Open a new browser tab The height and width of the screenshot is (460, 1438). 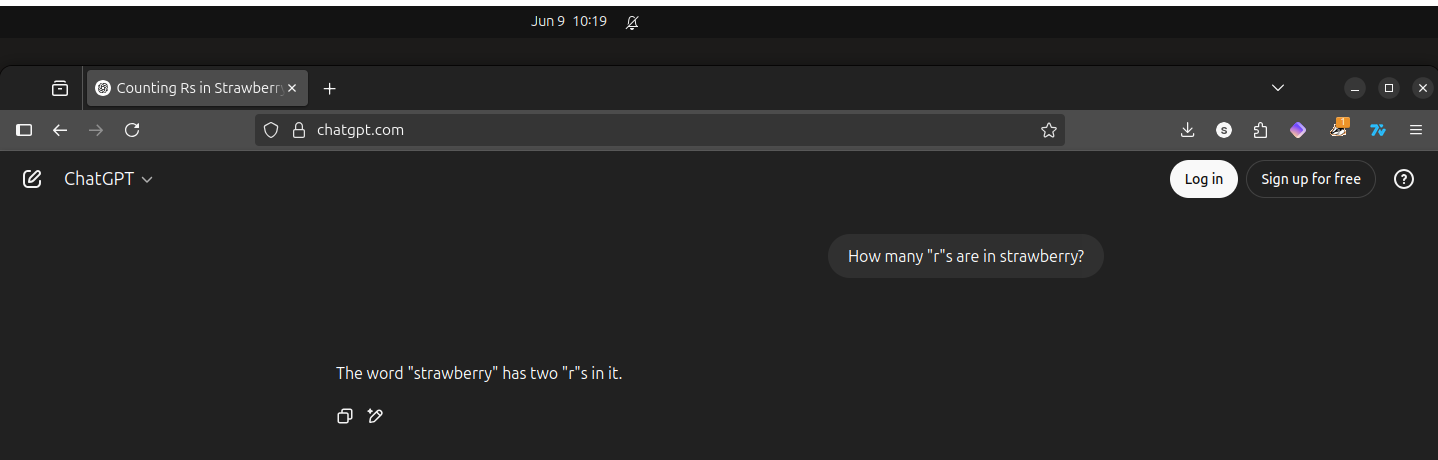point(330,88)
